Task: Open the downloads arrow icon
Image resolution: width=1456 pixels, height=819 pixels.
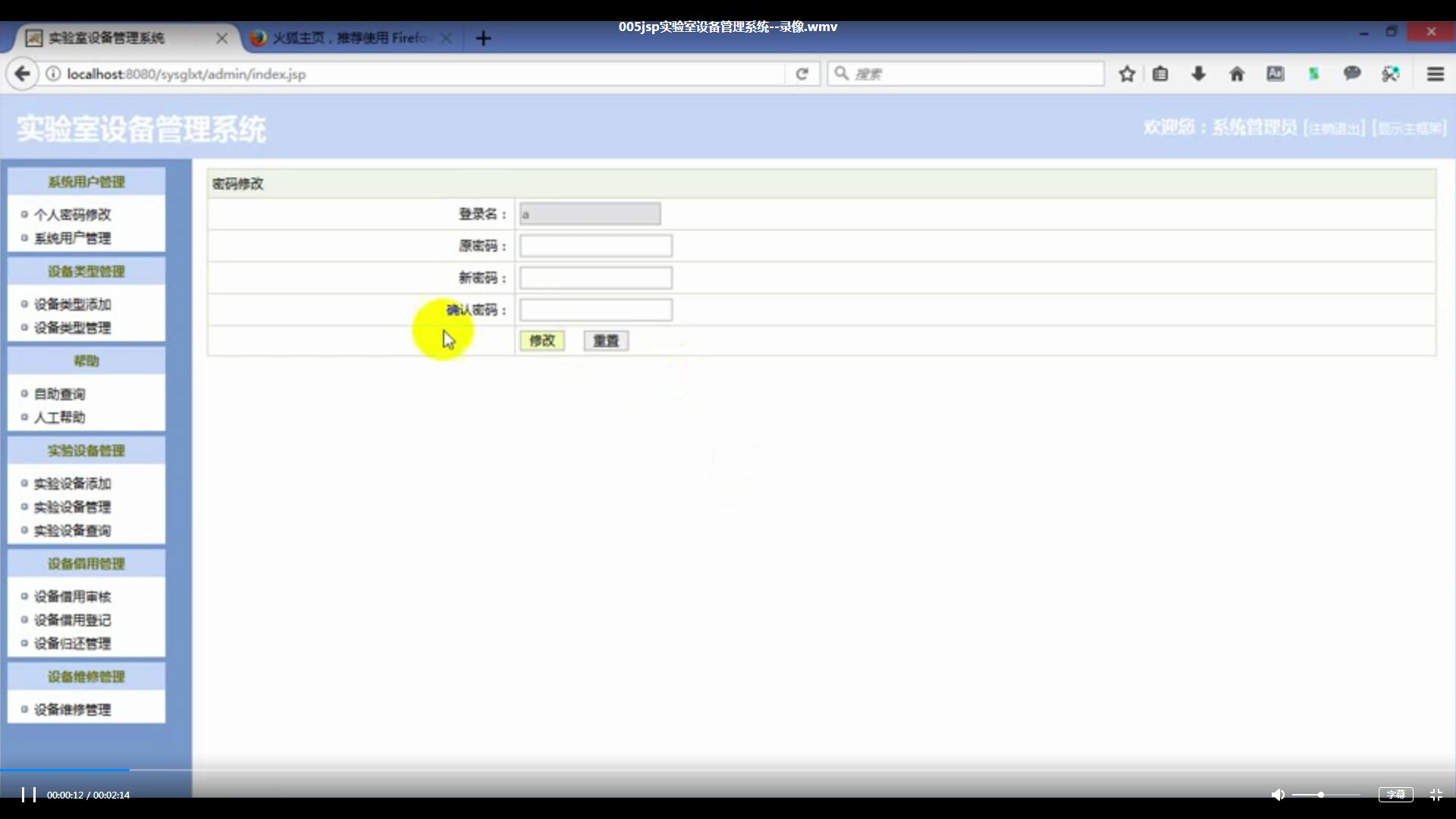Action: (1198, 74)
